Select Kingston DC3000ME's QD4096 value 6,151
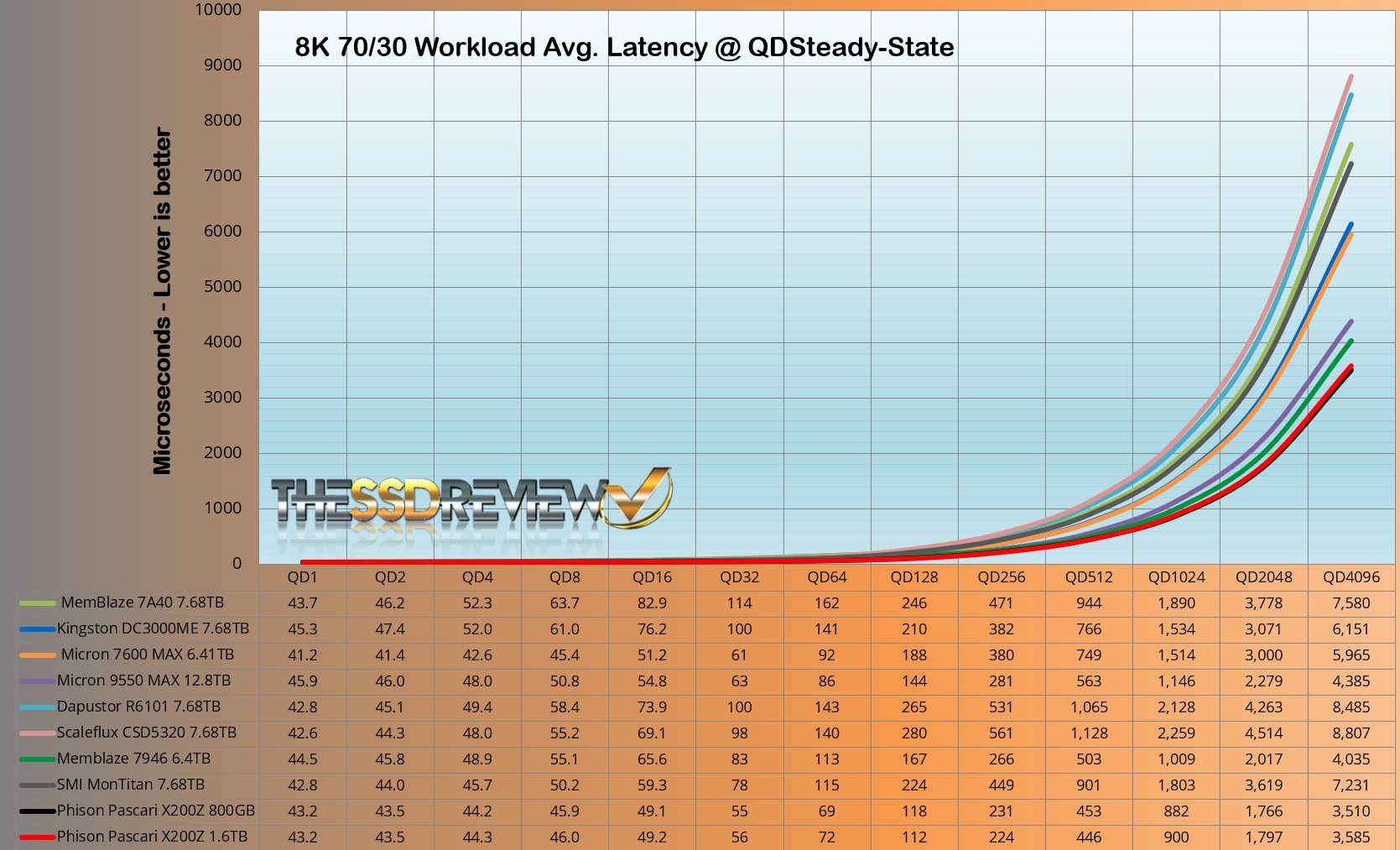Screen dimensions: 1400x850 (x=1351, y=629)
